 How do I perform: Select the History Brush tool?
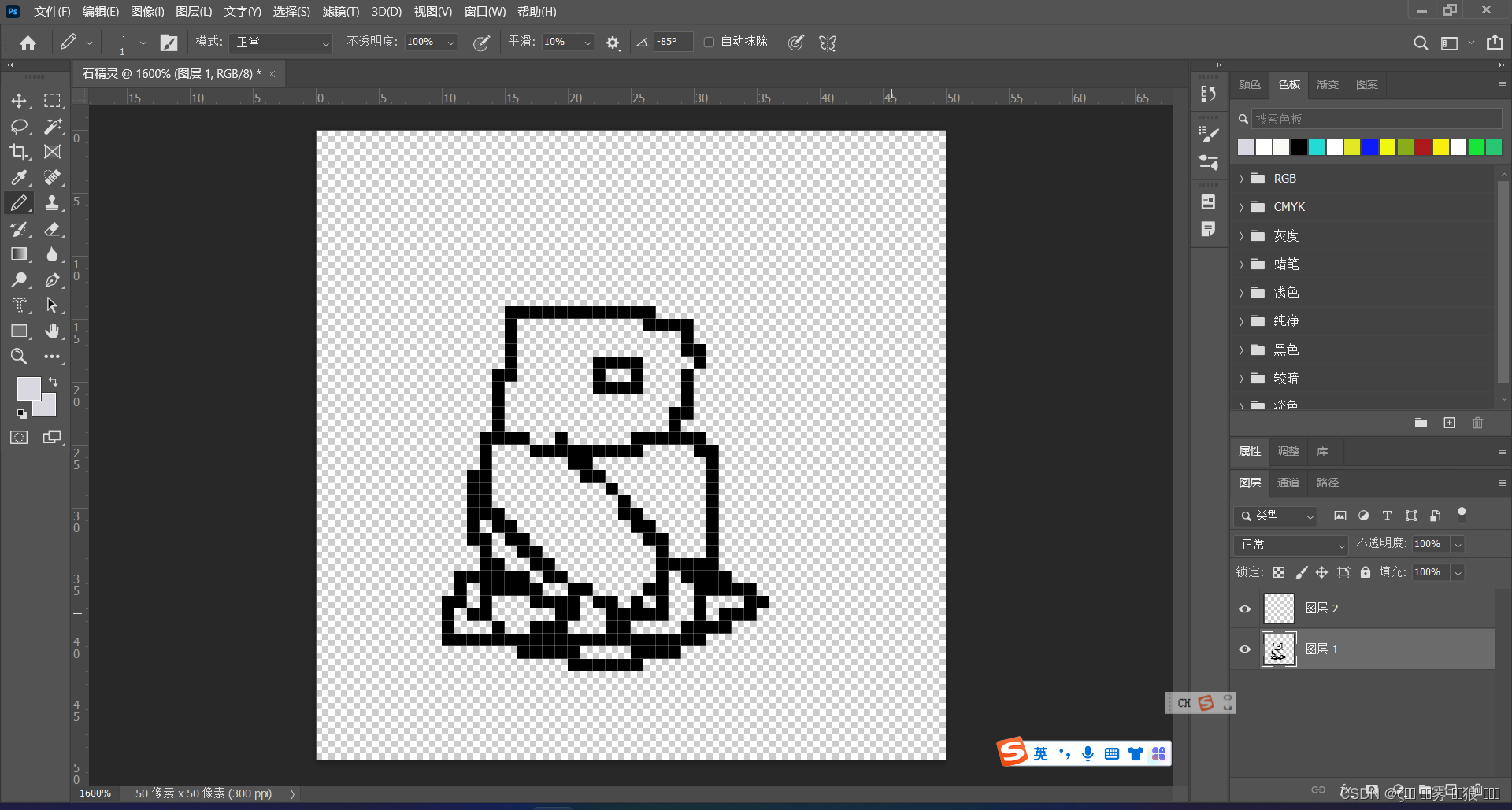pos(19,229)
